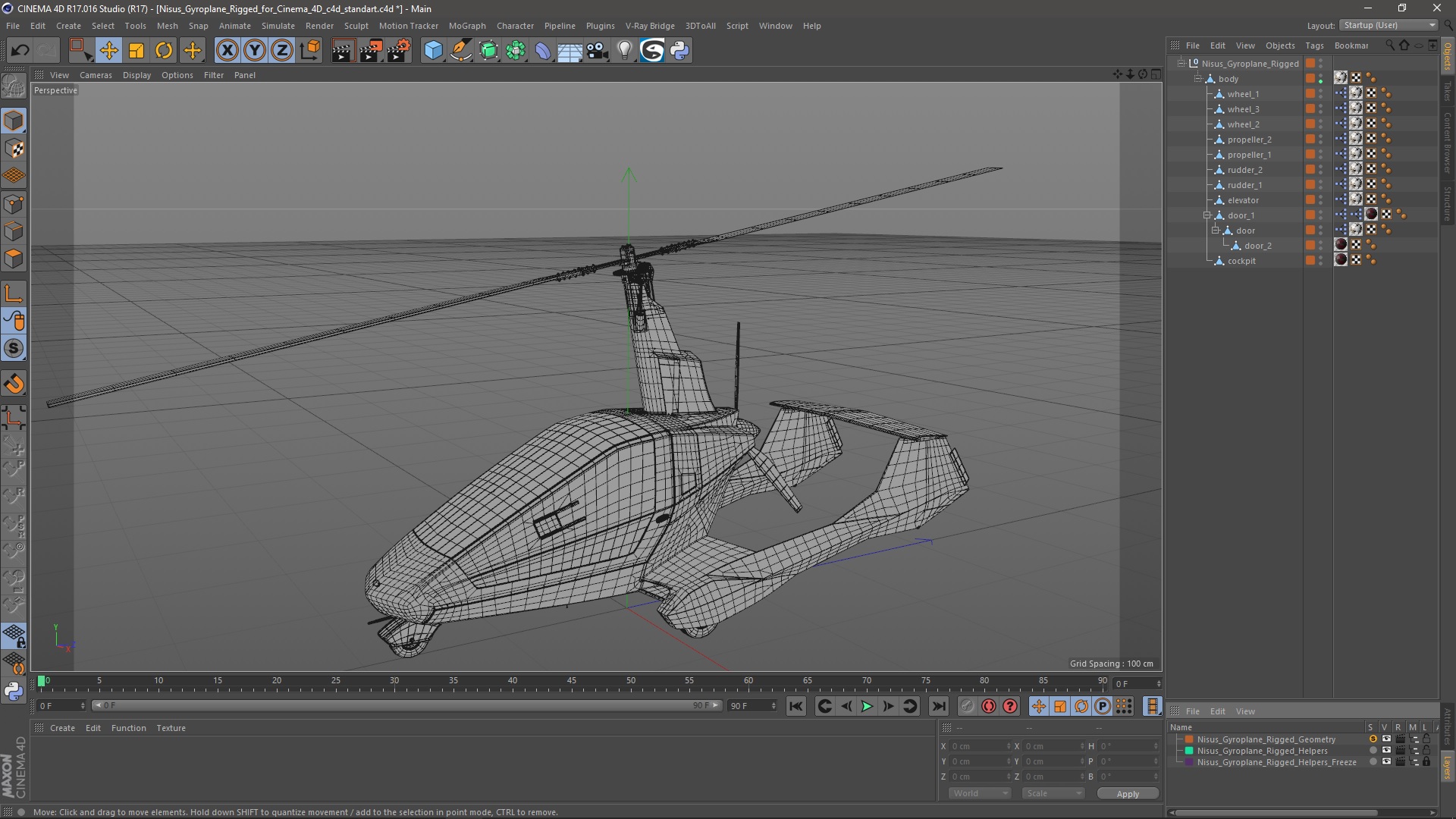Open the World coordinate dropdown
This screenshot has width=1456, height=819.
coord(980,793)
